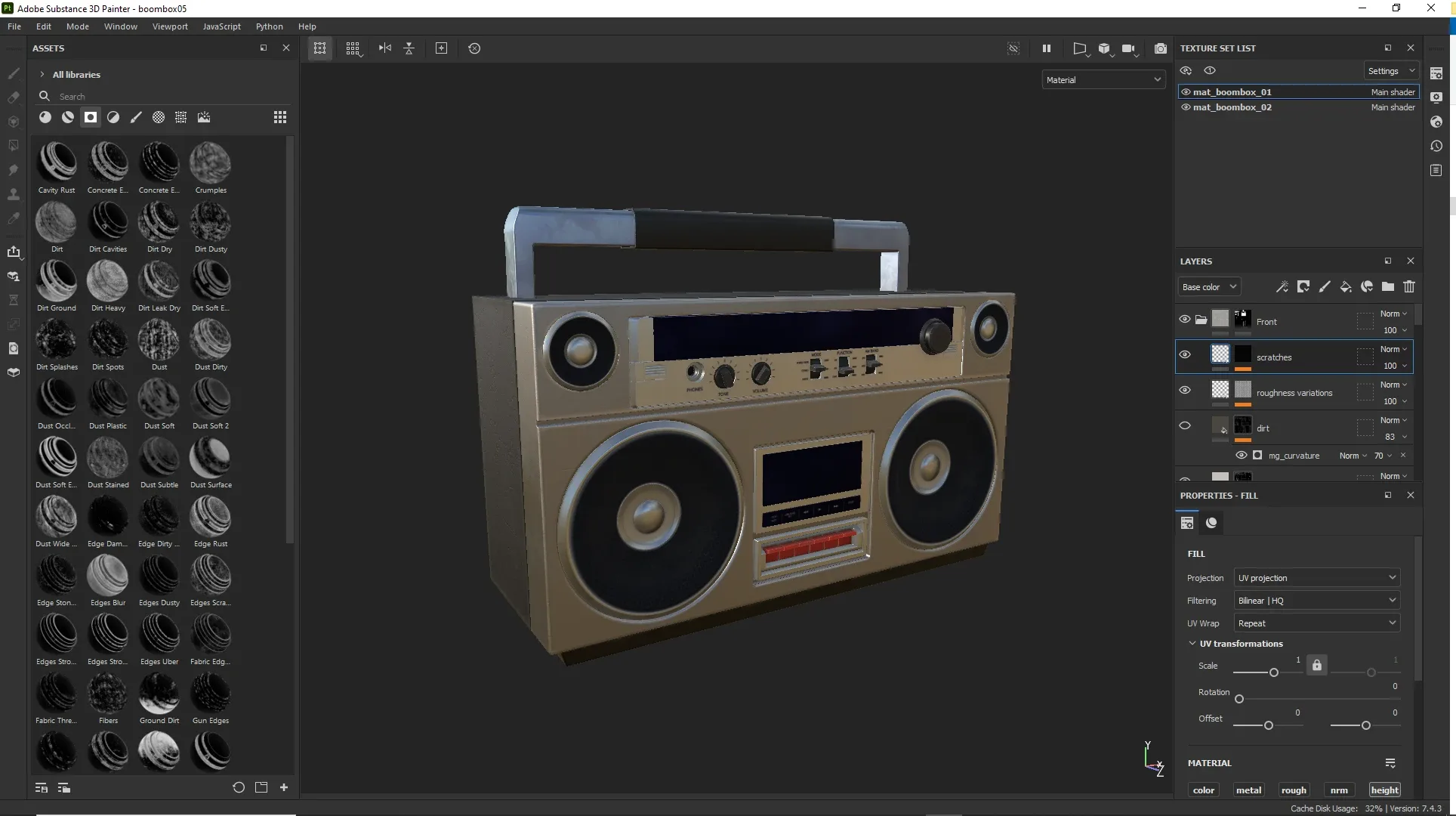Image resolution: width=1456 pixels, height=816 pixels.
Task: Select the Transform tool in top toolbar
Action: 320,48
